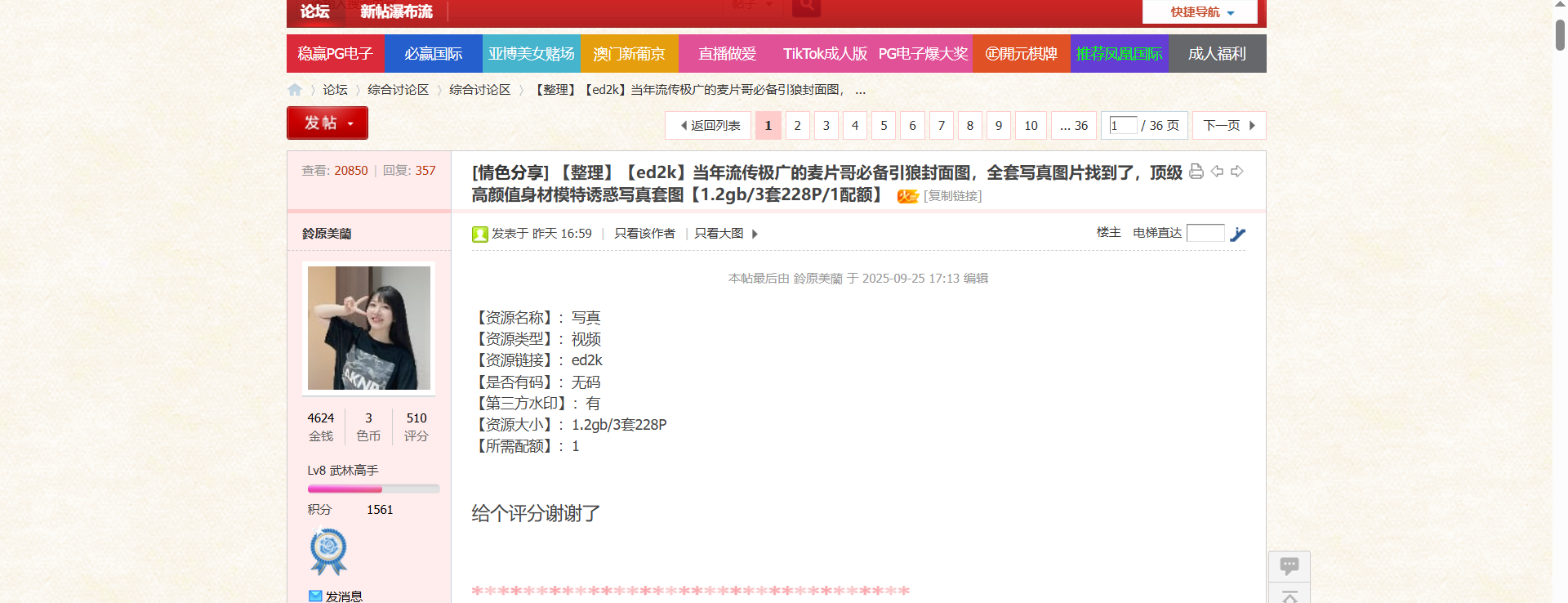Image resolution: width=1568 pixels, height=603 pixels.
Task: Click the current page 1 indicator
Action: 768,126
